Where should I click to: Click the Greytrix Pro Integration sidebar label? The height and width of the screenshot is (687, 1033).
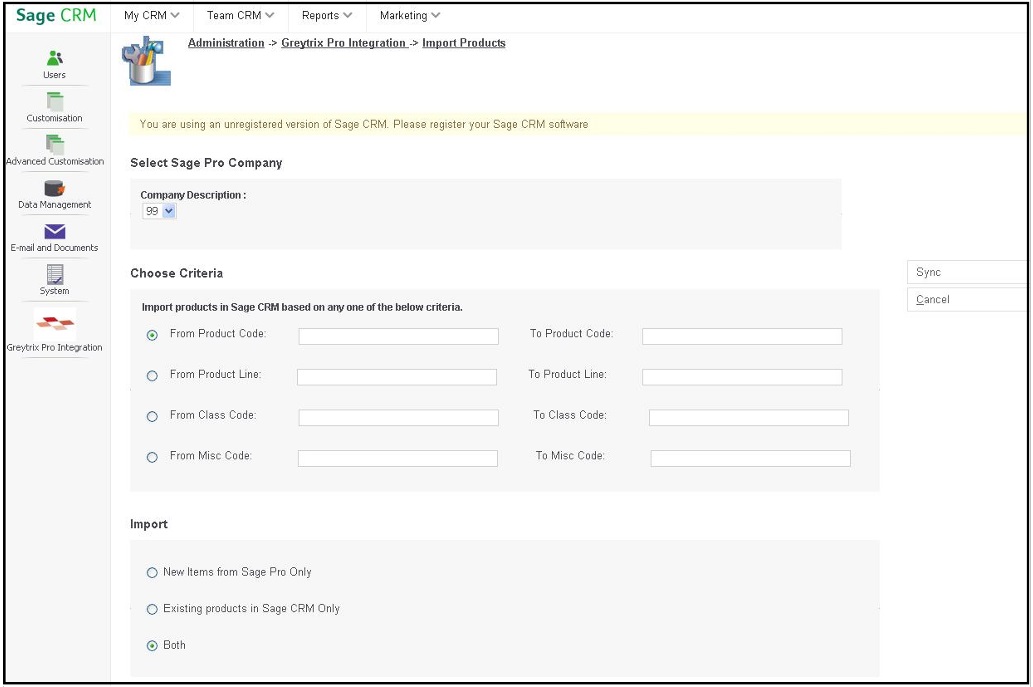(x=55, y=348)
